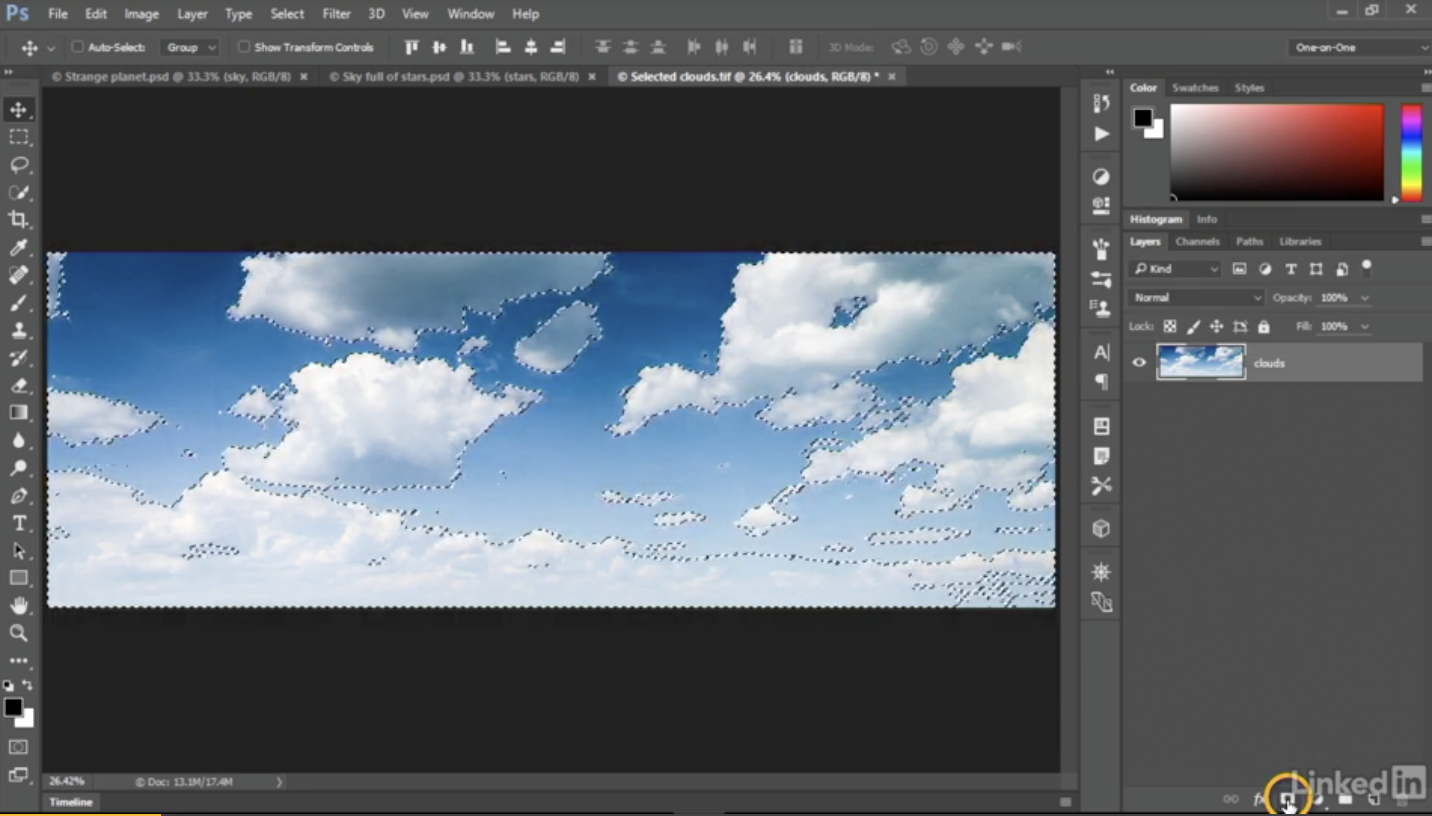The width and height of the screenshot is (1432, 816).
Task: Expand the status bar Doc info arrow
Action: (x=279, y=782)
